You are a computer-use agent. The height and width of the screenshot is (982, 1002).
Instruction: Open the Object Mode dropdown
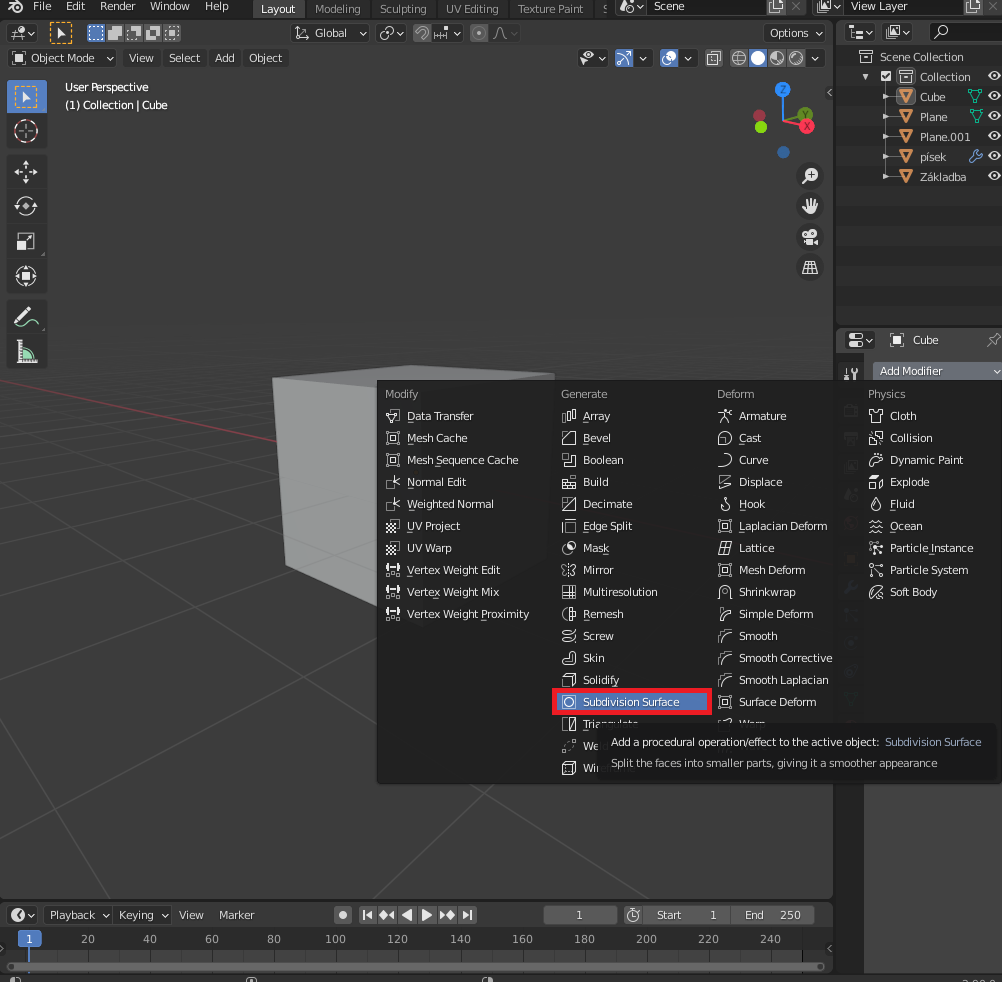point(62,58)
